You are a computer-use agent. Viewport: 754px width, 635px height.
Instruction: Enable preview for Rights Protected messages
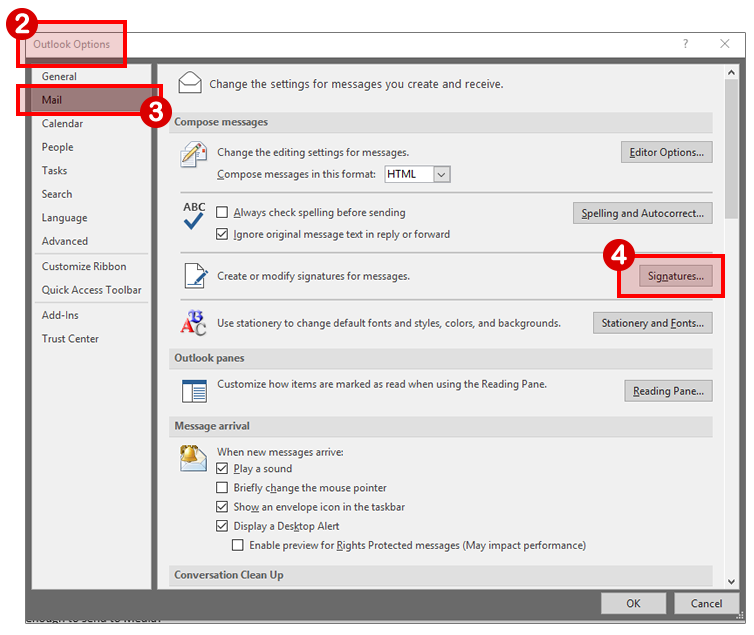click(238, 545)
